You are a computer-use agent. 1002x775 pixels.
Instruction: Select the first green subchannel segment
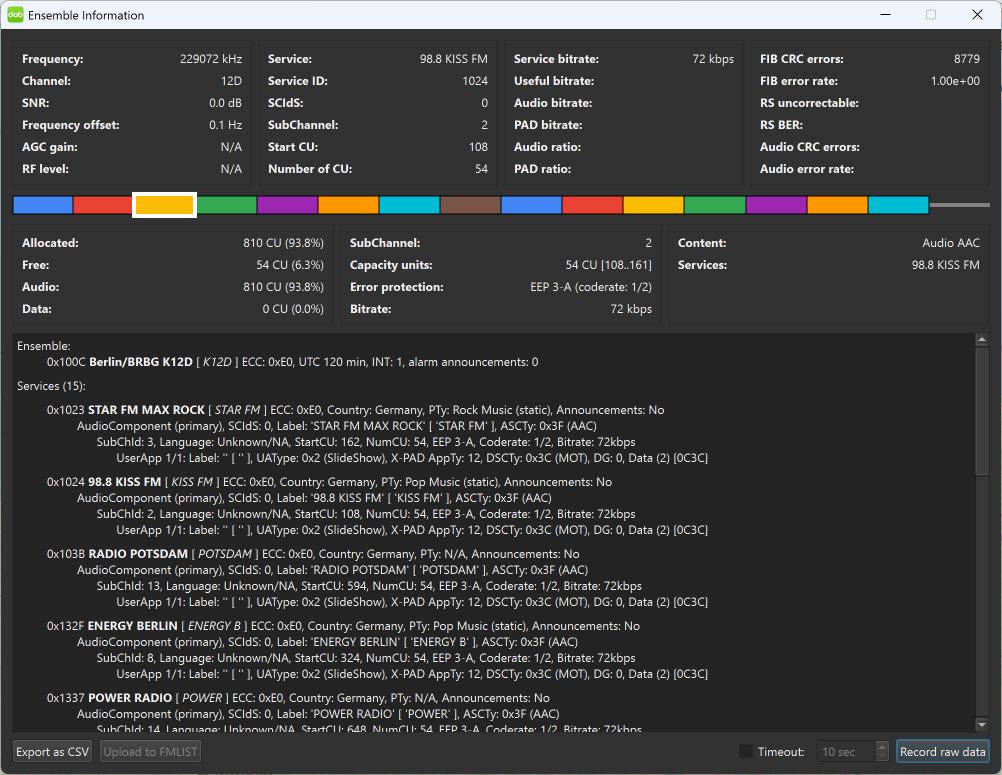click(226, 205)
